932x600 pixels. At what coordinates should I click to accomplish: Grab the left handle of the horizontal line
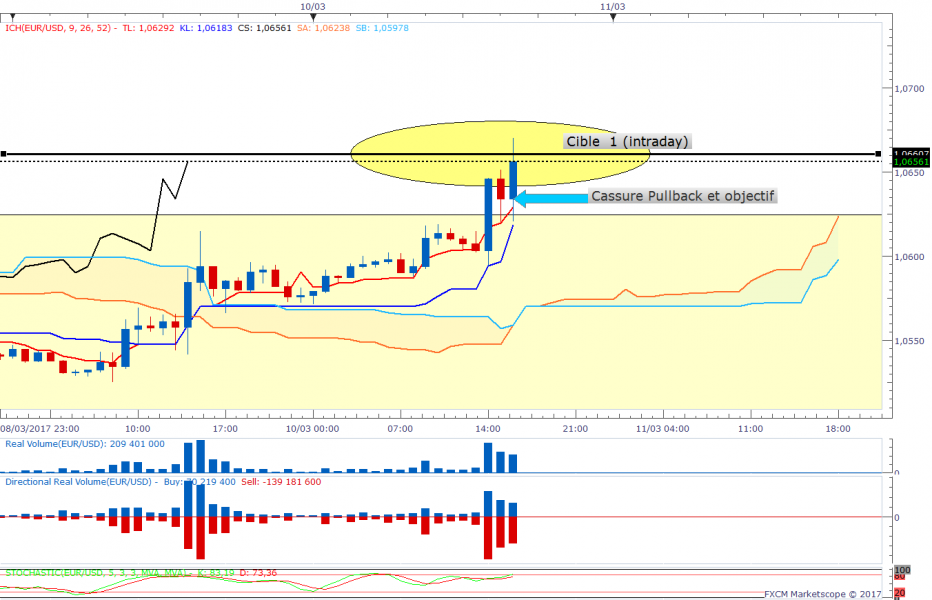point(4,154)
